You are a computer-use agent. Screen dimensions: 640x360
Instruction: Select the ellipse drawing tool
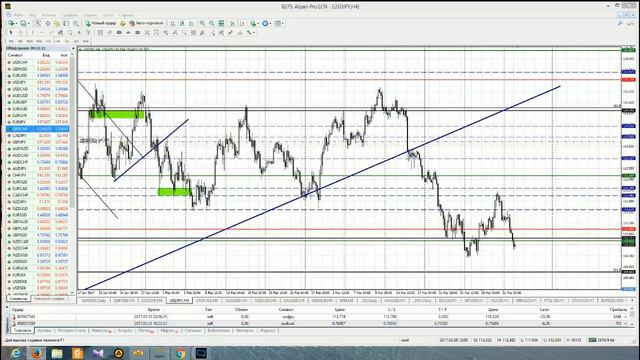click(119, 32)
